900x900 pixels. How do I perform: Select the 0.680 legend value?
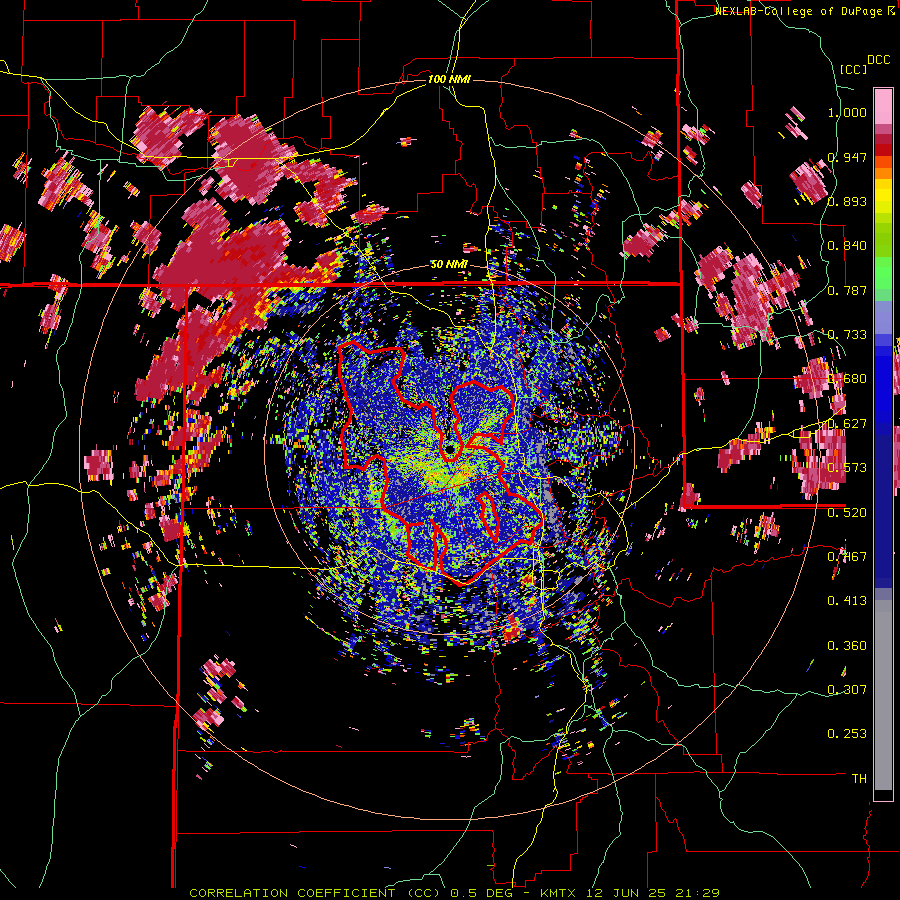[847, 379]
